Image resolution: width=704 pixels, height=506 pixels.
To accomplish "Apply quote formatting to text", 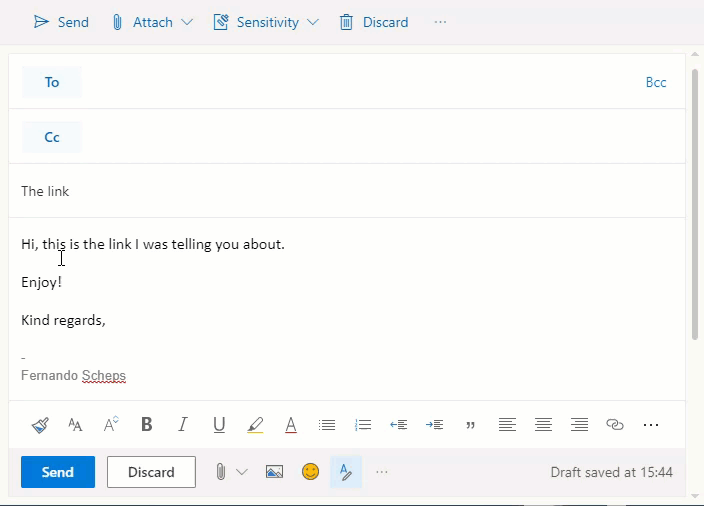I will tap(471, 425).
